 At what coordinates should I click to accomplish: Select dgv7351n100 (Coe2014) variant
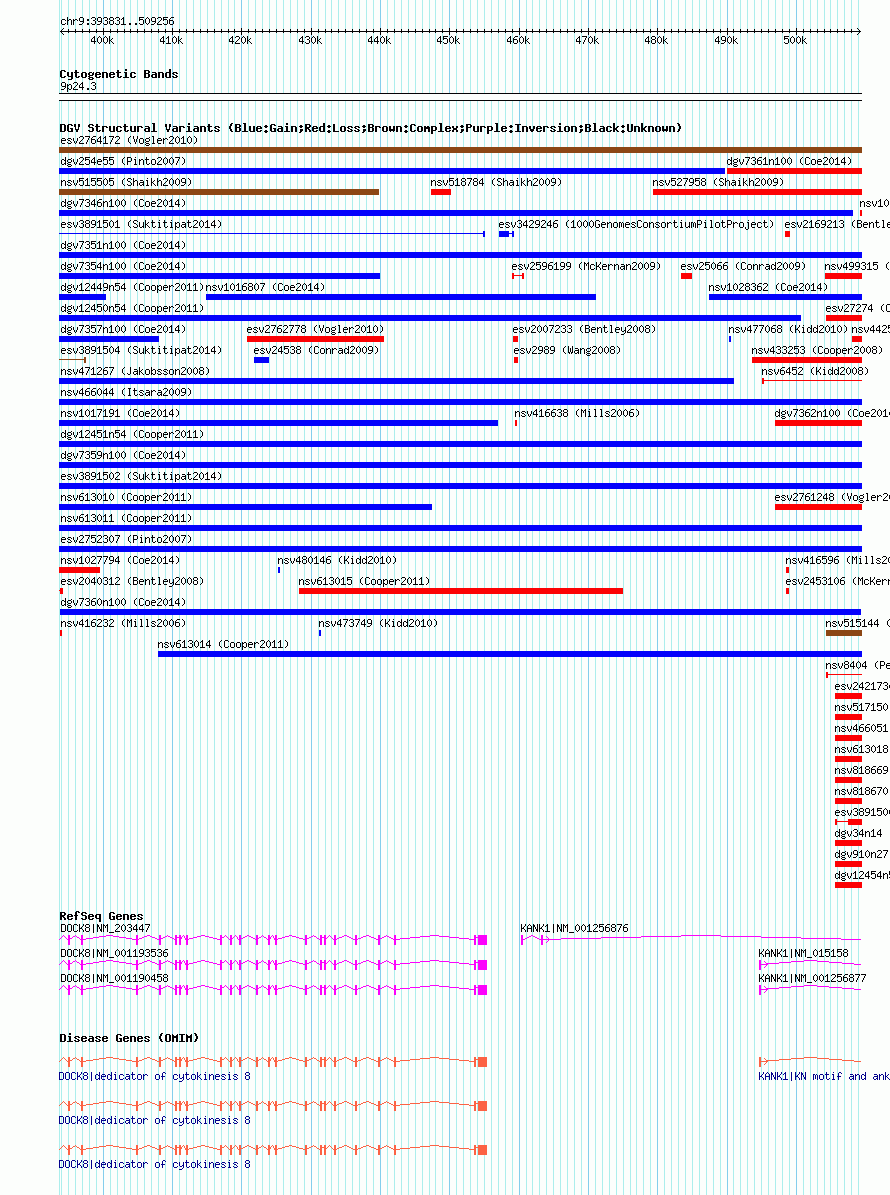pyautogui.click(x=460, y=255)
